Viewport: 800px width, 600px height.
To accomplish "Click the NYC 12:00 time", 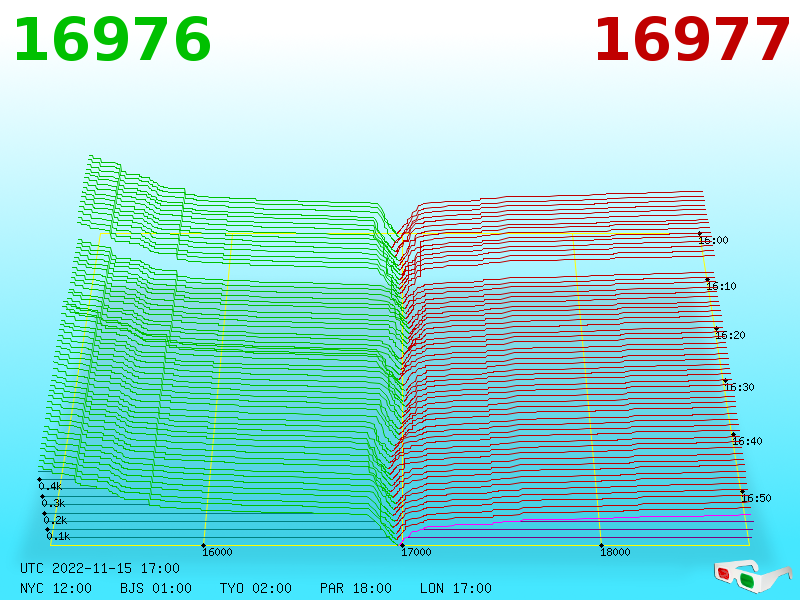I will 56,588.
